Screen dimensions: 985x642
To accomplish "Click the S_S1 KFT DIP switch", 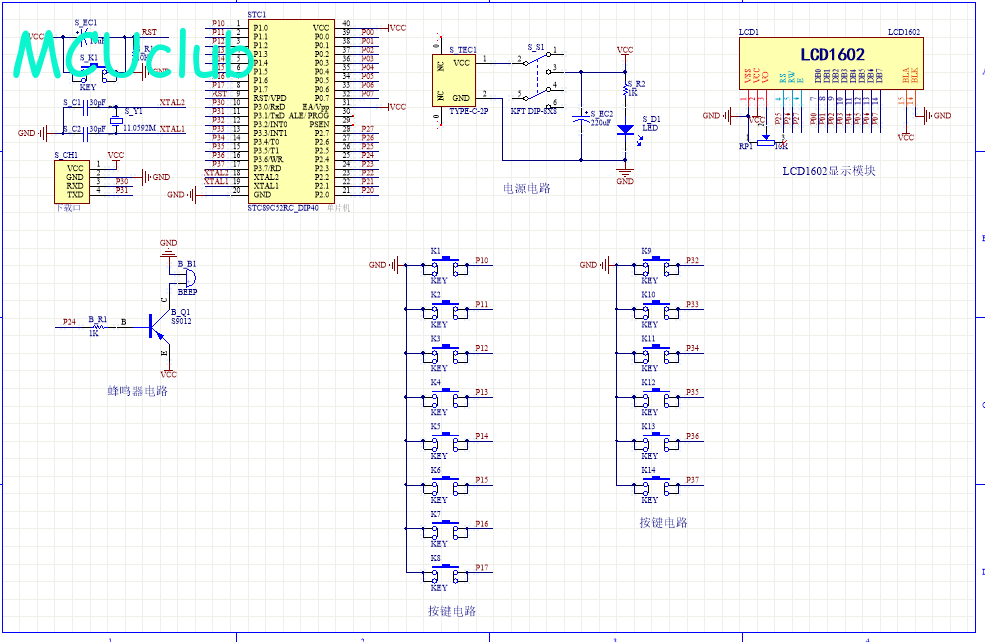I will click(x=536, y=78).
